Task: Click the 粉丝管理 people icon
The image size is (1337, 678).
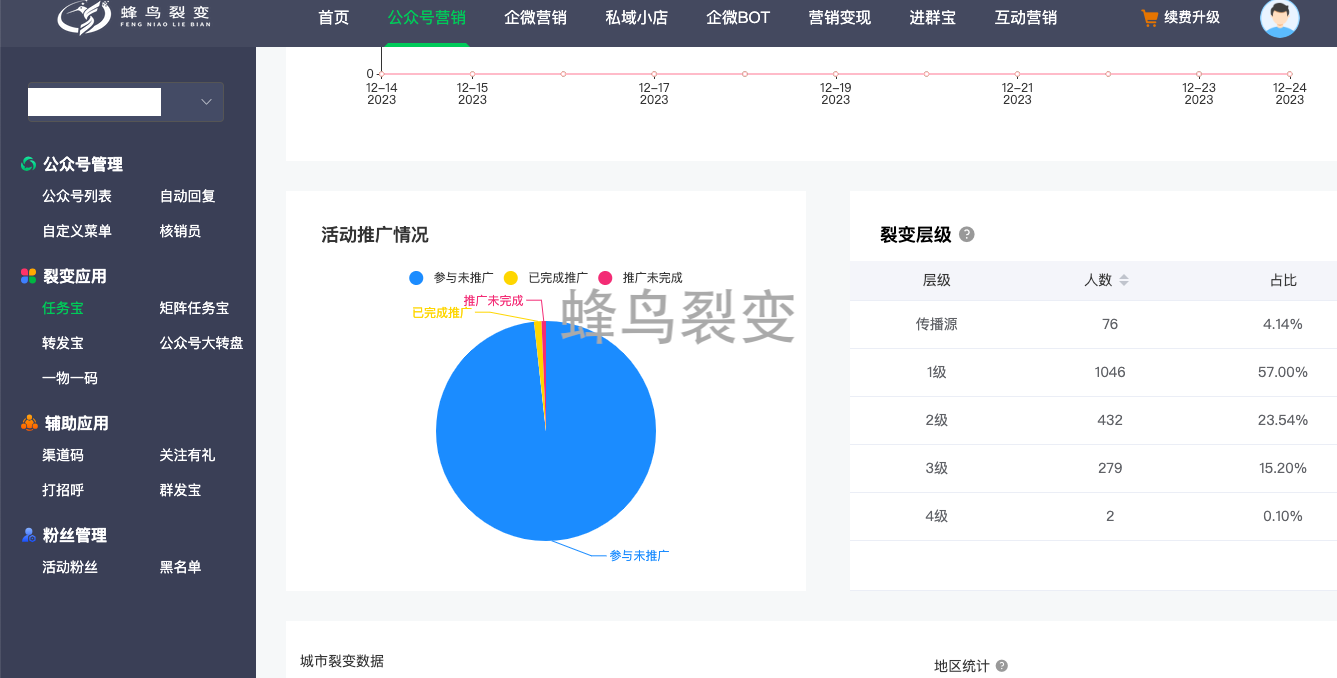Action: pyautogui.click(x=29, y=535)
